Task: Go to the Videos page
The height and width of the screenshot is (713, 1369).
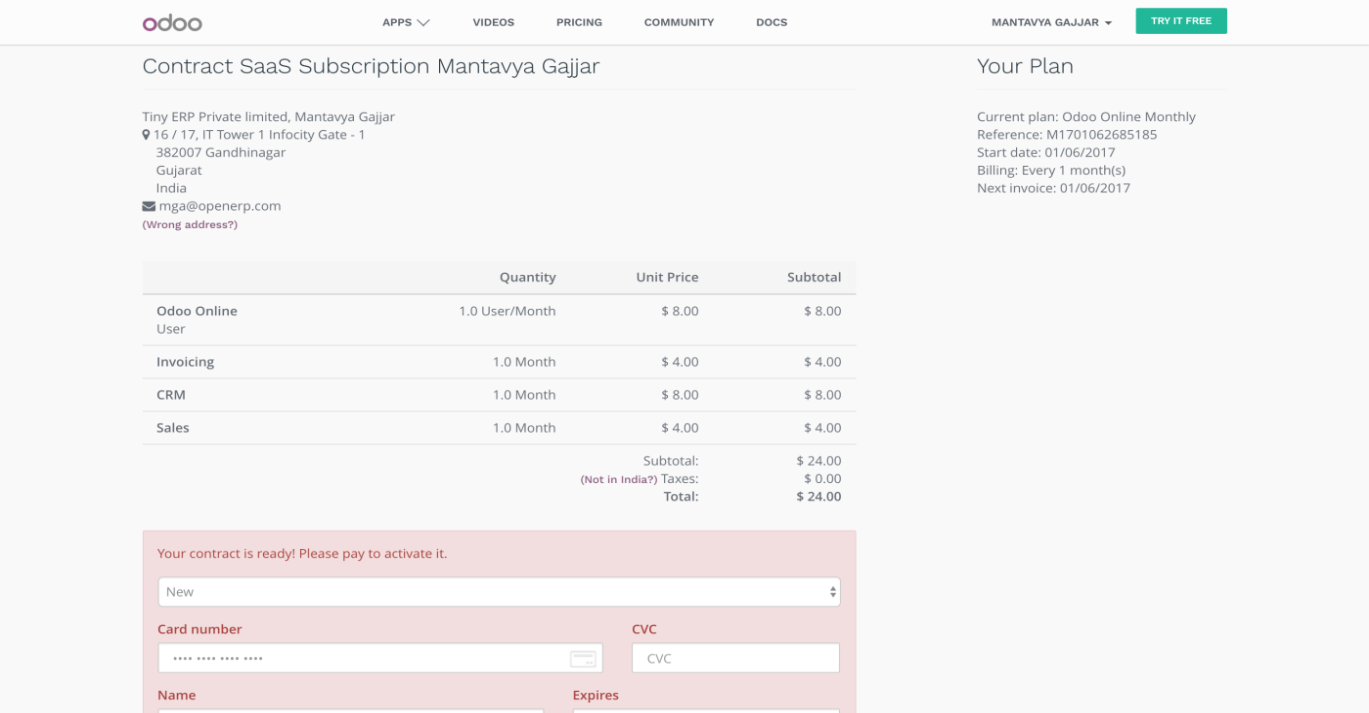Action: 494,22
